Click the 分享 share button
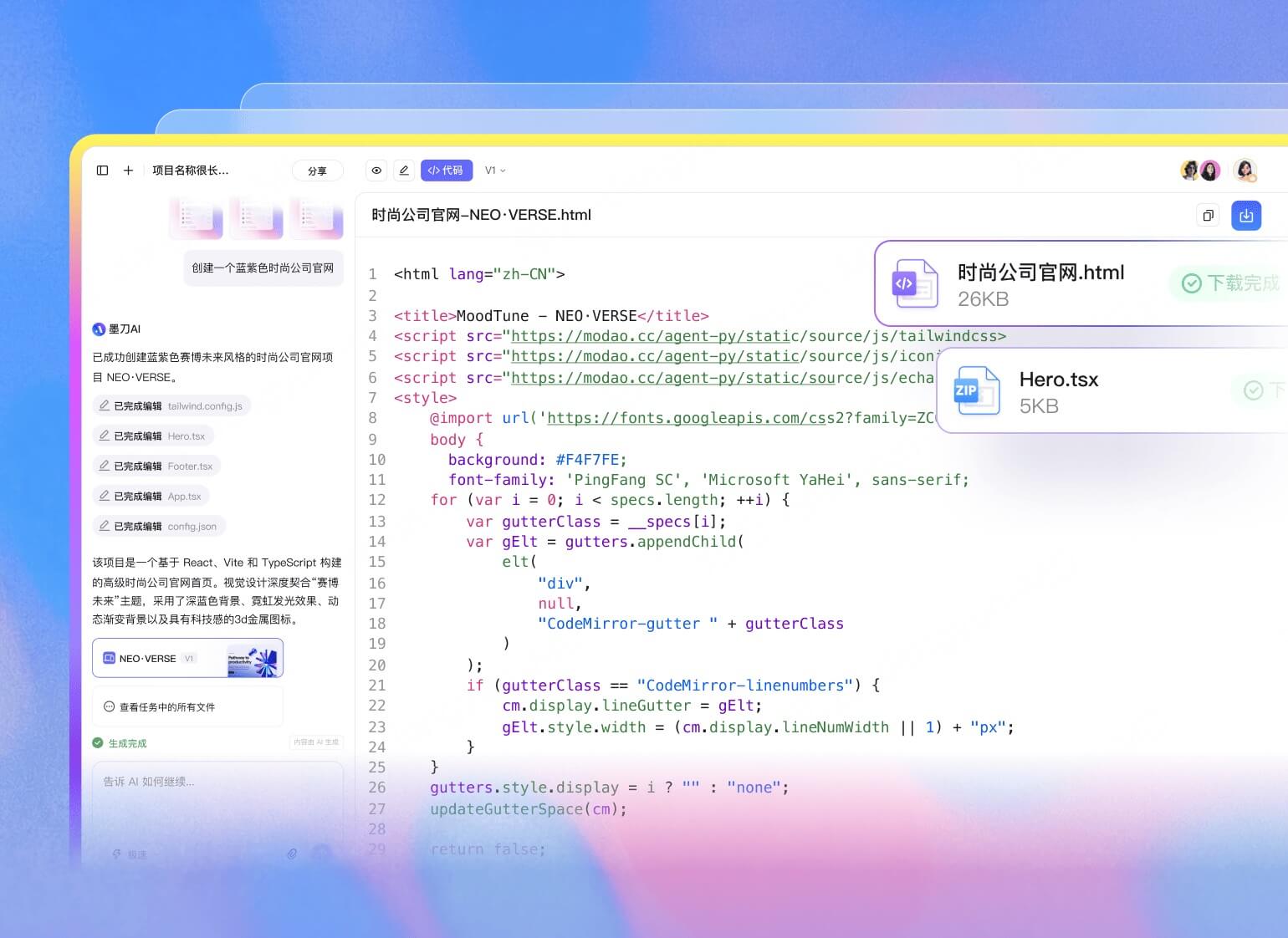Image resolution: width=1288 pixels, height=938 pixels. [x=318, y=171]
